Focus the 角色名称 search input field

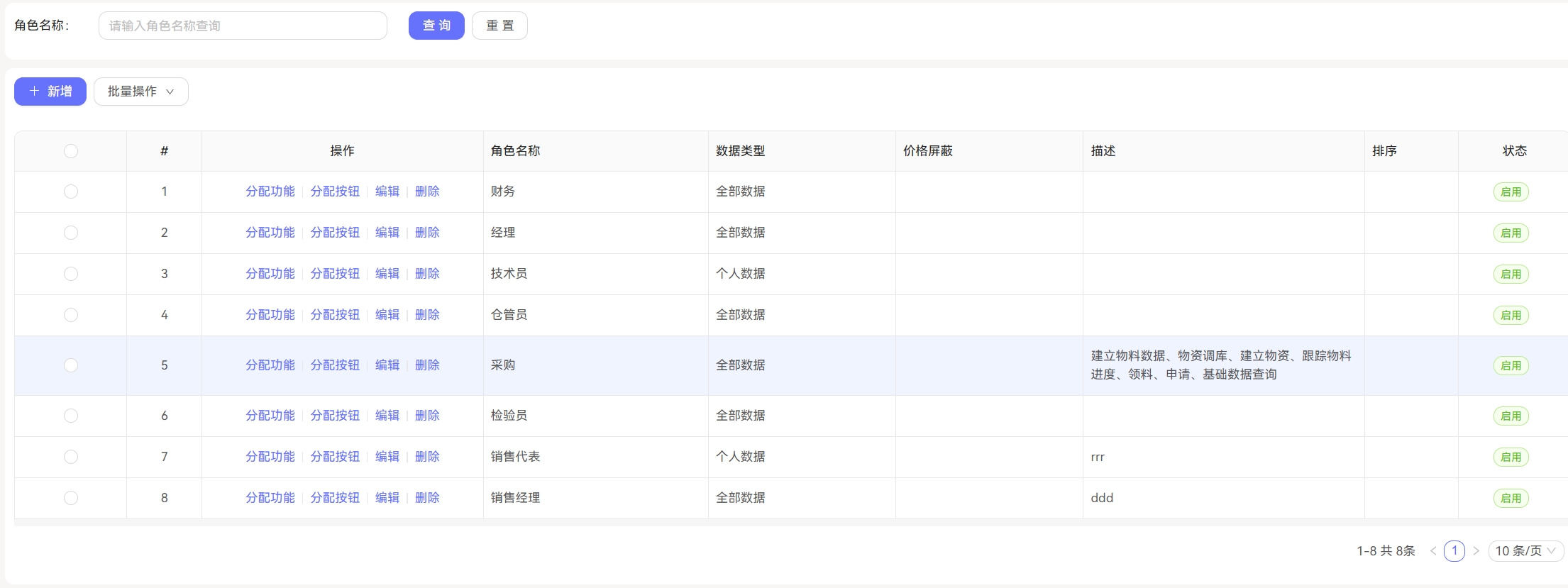click(243, 26)
